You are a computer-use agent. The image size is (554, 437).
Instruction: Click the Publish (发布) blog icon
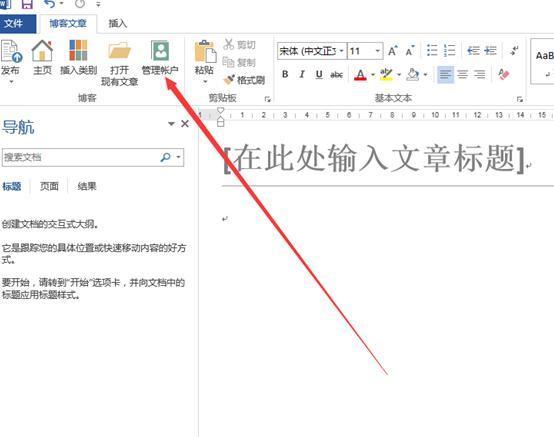pos(11,52)
